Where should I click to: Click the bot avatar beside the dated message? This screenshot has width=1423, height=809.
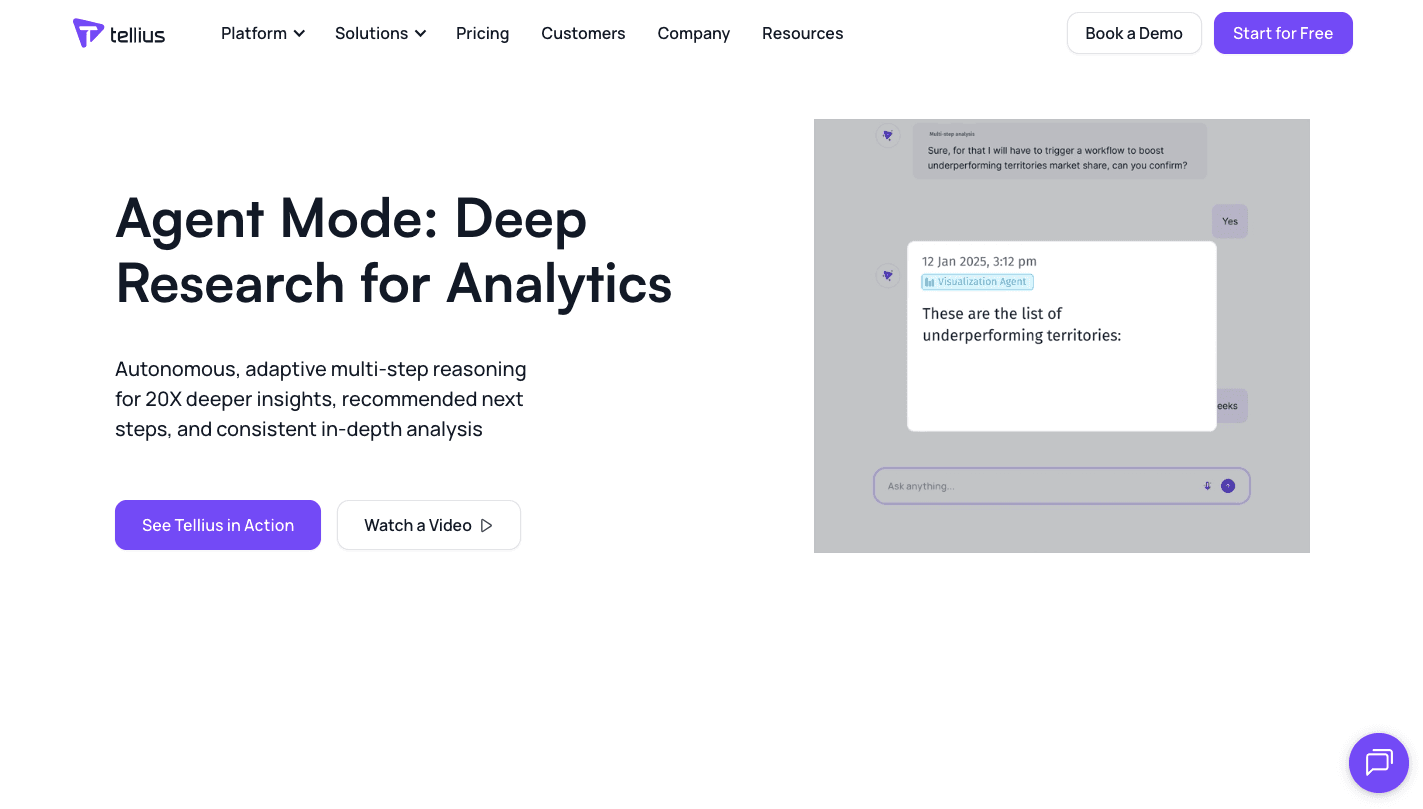(x=887, y=276)
